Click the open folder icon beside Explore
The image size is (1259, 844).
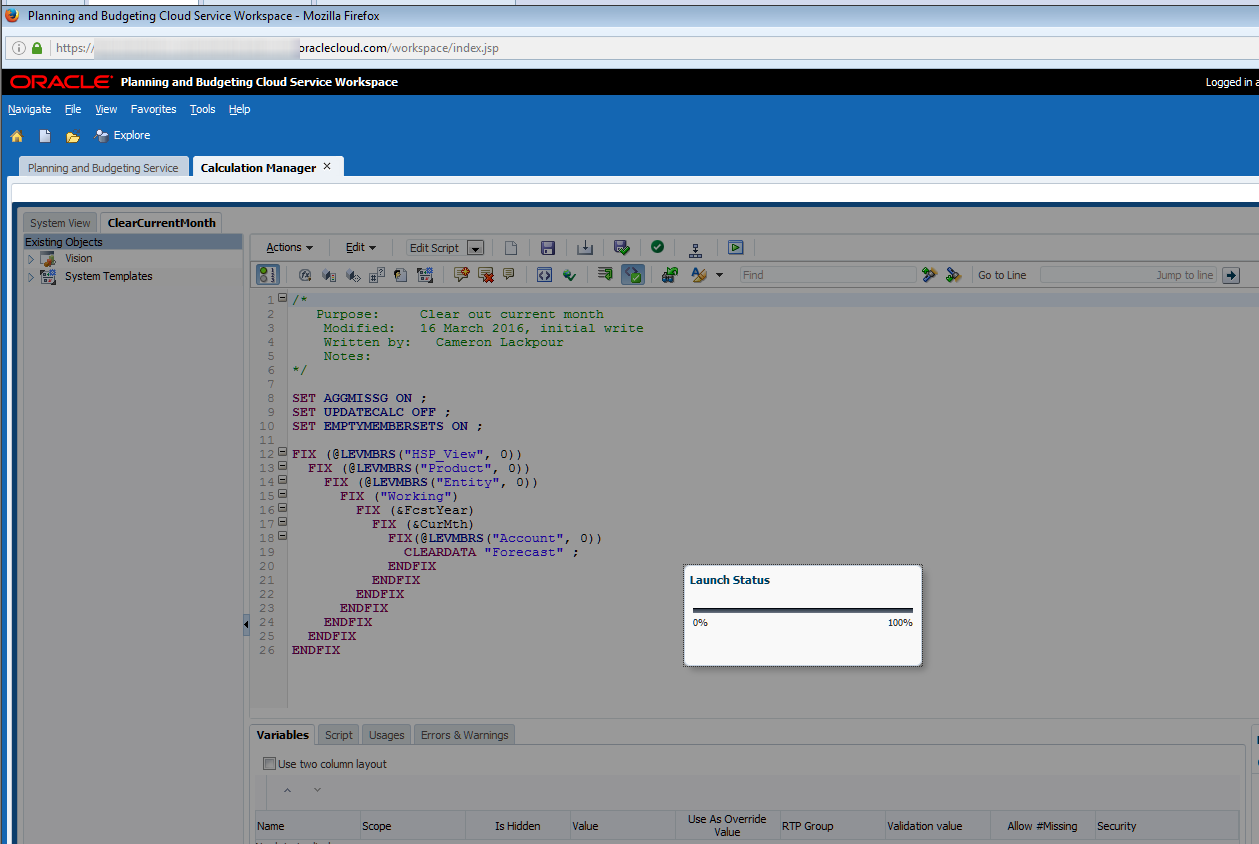[72, 136]
